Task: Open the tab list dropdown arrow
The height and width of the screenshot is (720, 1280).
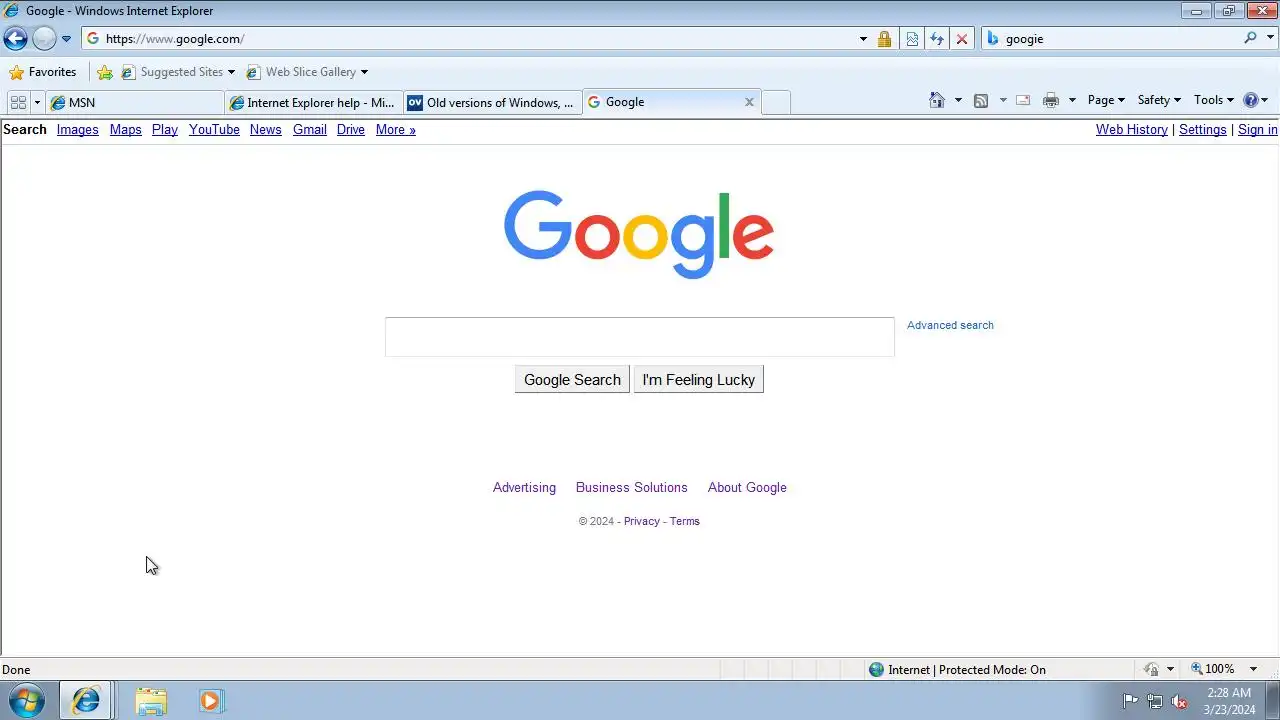Action: (x=38, y=102)
